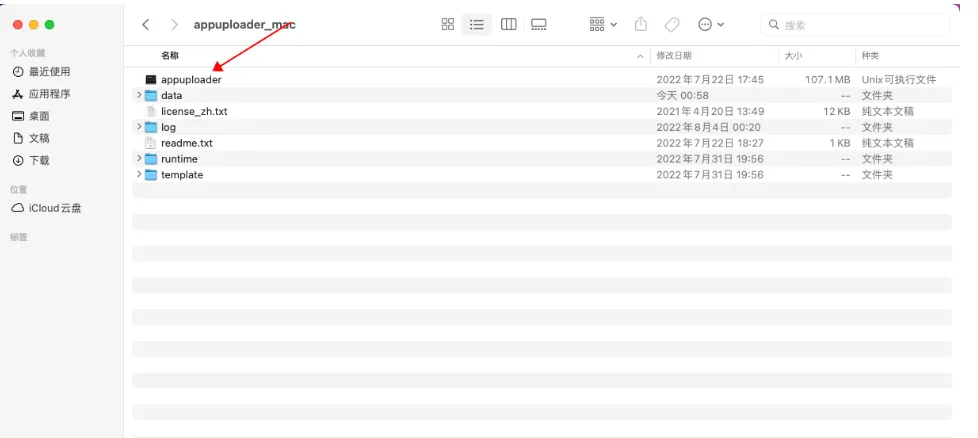Select the data folder name

[172, 95]
